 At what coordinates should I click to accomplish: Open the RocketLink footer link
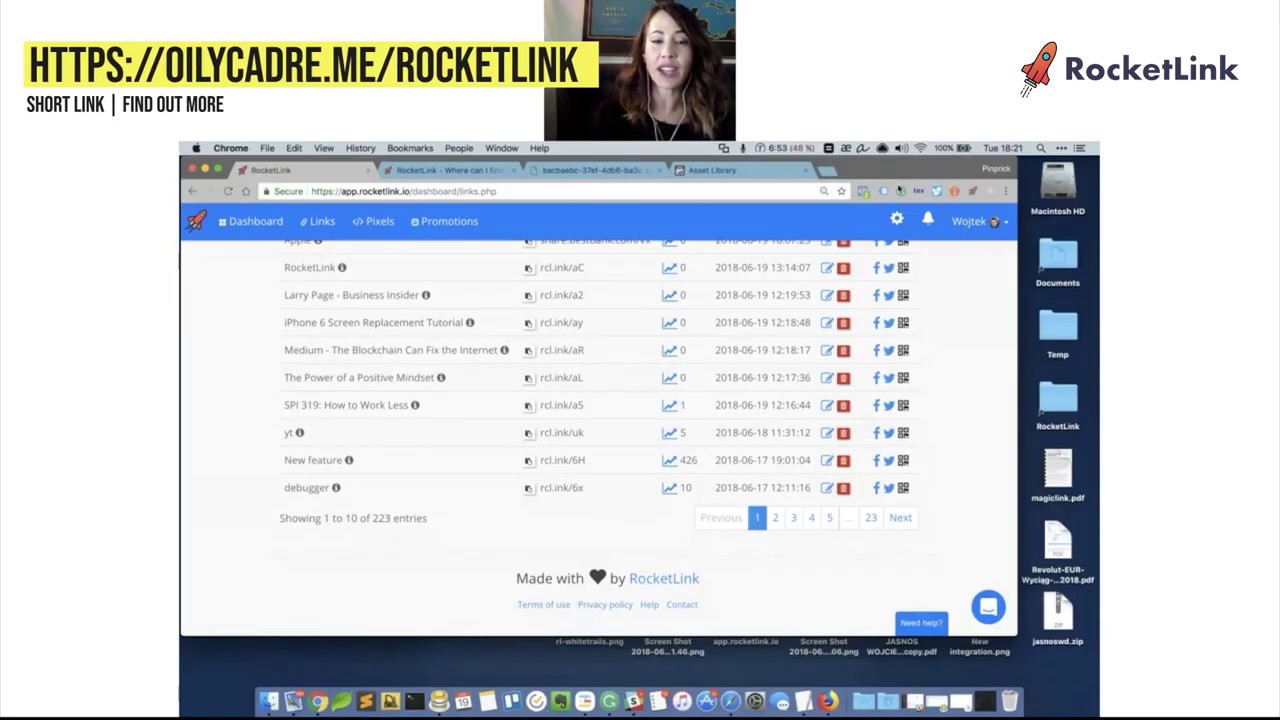[x=664, y=578]
